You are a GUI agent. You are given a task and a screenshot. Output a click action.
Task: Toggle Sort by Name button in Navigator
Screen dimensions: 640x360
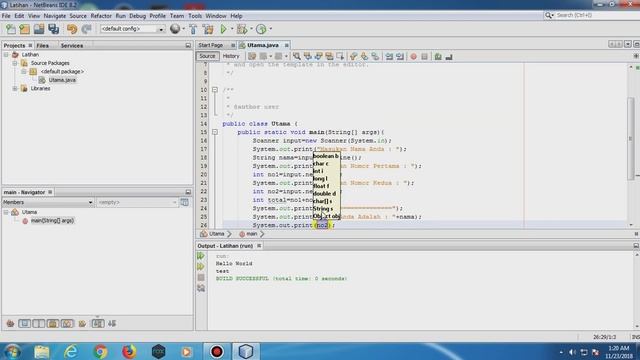[98, 324]
